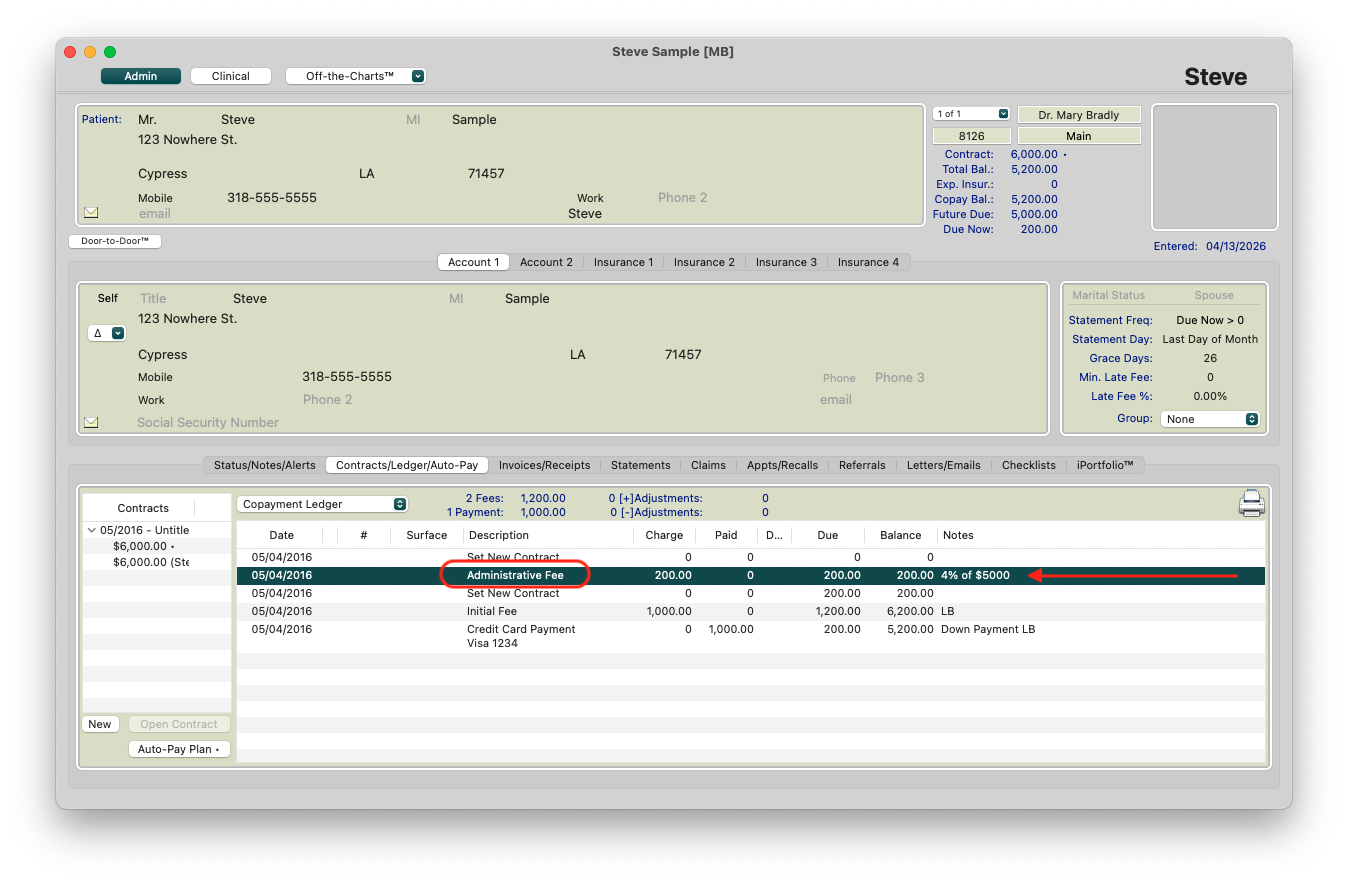Click the Auto-Pay Plan button
The width and height of the screenshot is (1348, 883).
(x=179, y=749)
